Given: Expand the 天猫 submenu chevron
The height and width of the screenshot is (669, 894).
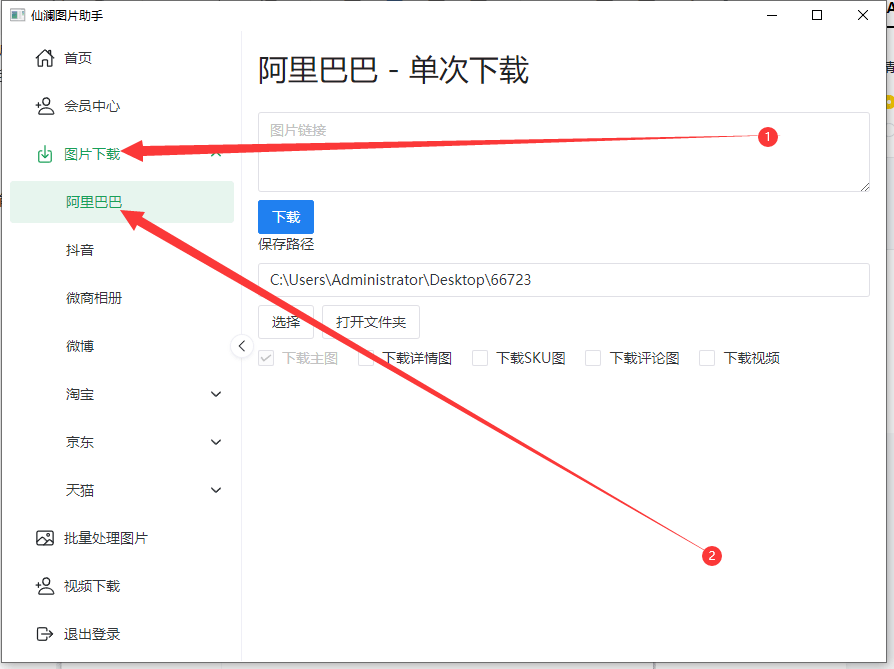Looking at the screenshot, I should point(216,490).
